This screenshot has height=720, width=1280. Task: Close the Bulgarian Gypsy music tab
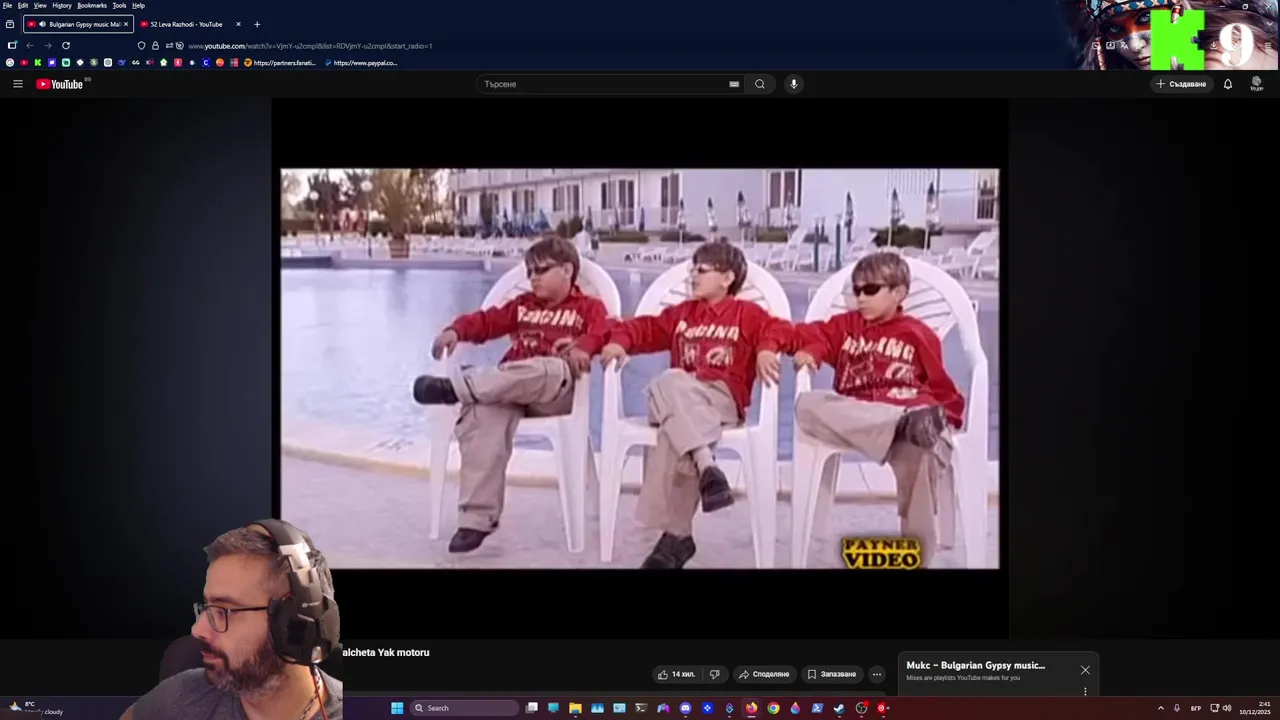coord(126,24)
